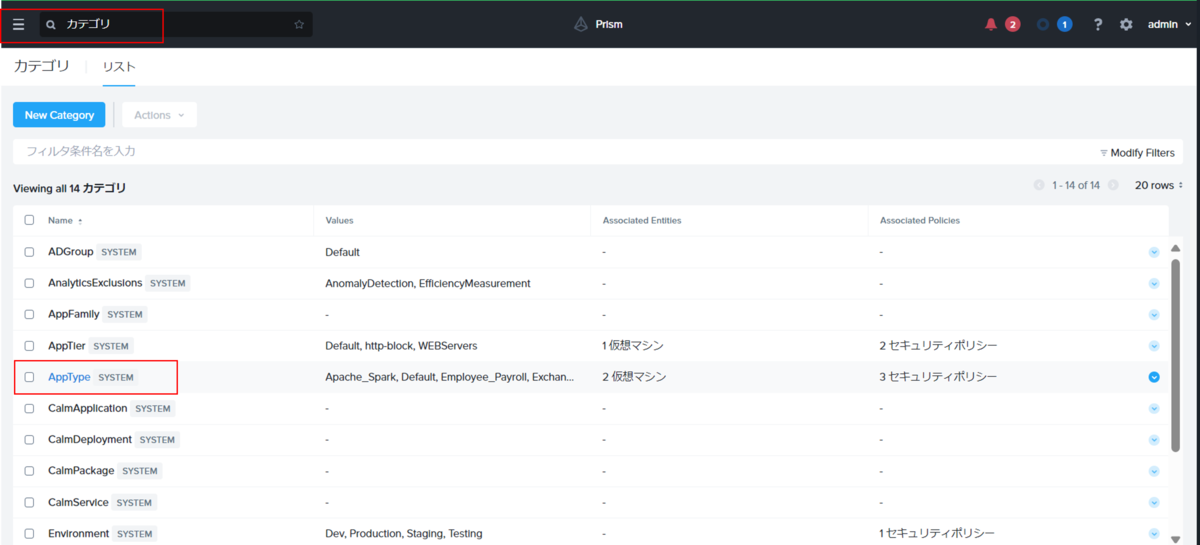Open the hamburger main menu
Viewport: 1200px width, 545px height.
[x=18, y=24]
